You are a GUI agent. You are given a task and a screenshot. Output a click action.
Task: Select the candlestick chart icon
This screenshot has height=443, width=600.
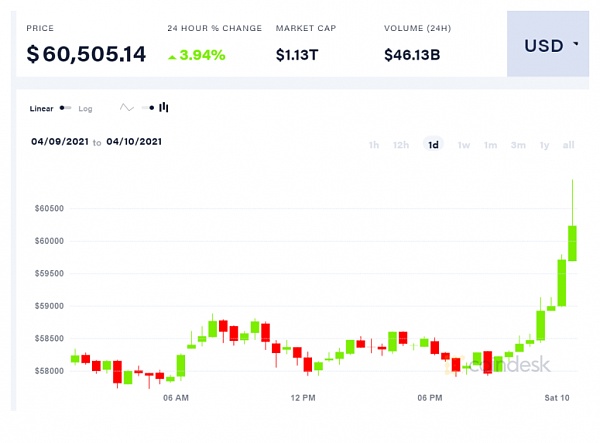(x=164, y=107)
